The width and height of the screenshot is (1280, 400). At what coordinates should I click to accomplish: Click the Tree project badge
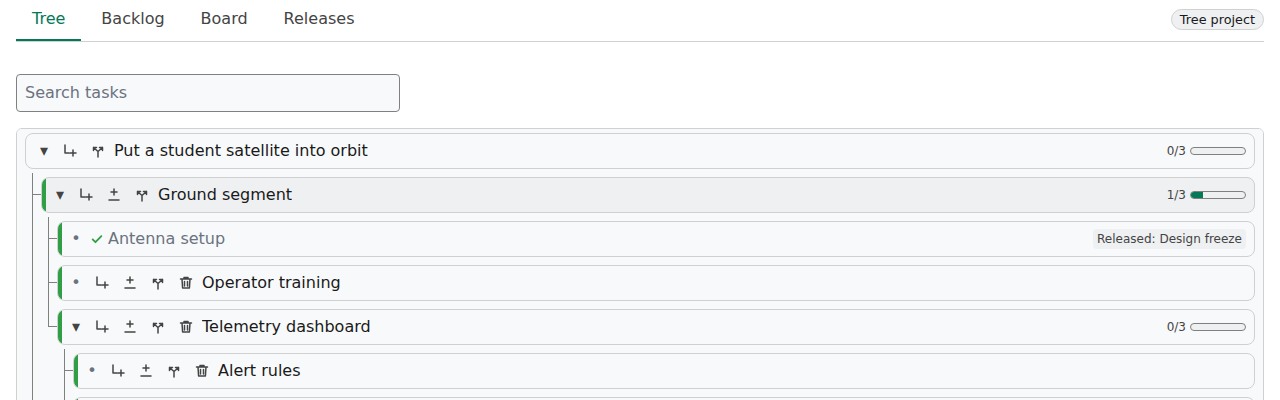click(x=1217, y=20)
